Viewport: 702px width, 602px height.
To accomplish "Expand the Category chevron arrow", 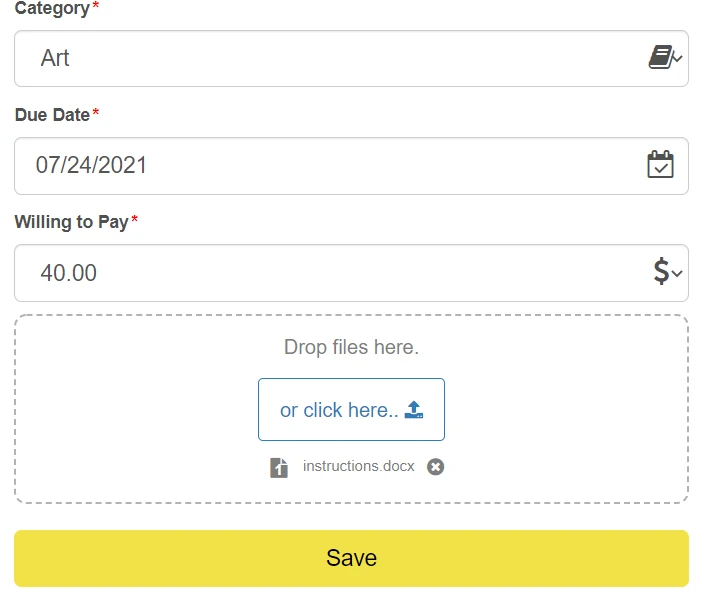I will 678,59.
